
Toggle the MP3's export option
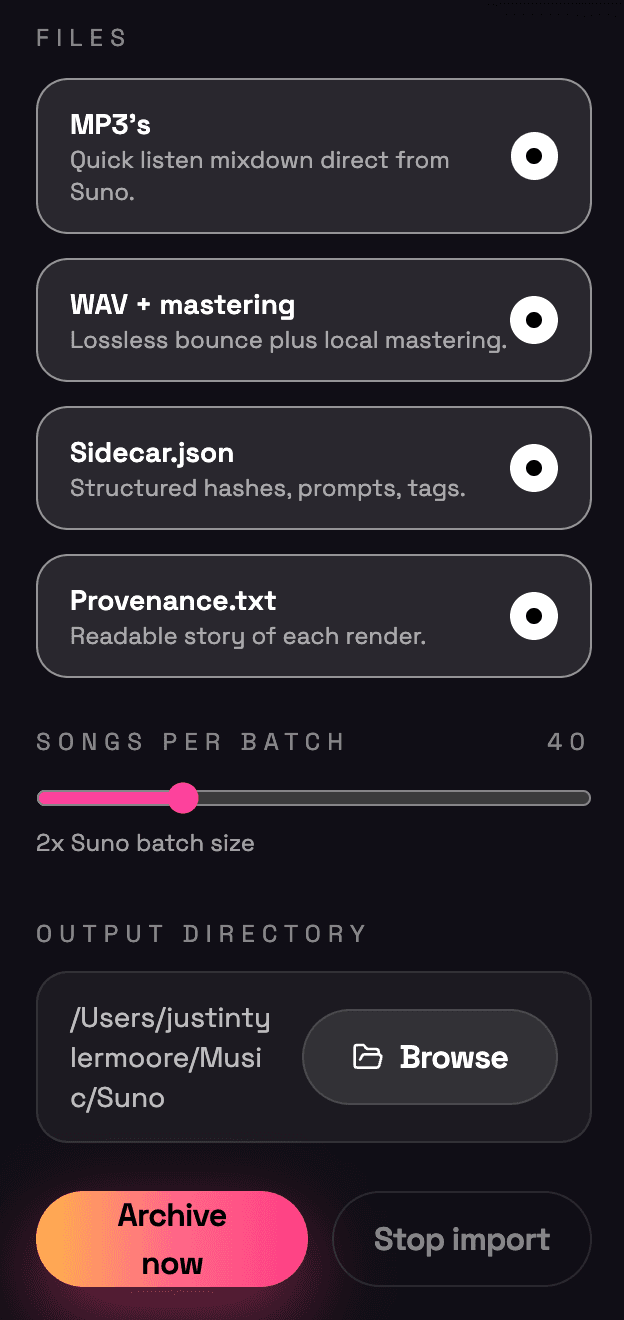point(534,156)
